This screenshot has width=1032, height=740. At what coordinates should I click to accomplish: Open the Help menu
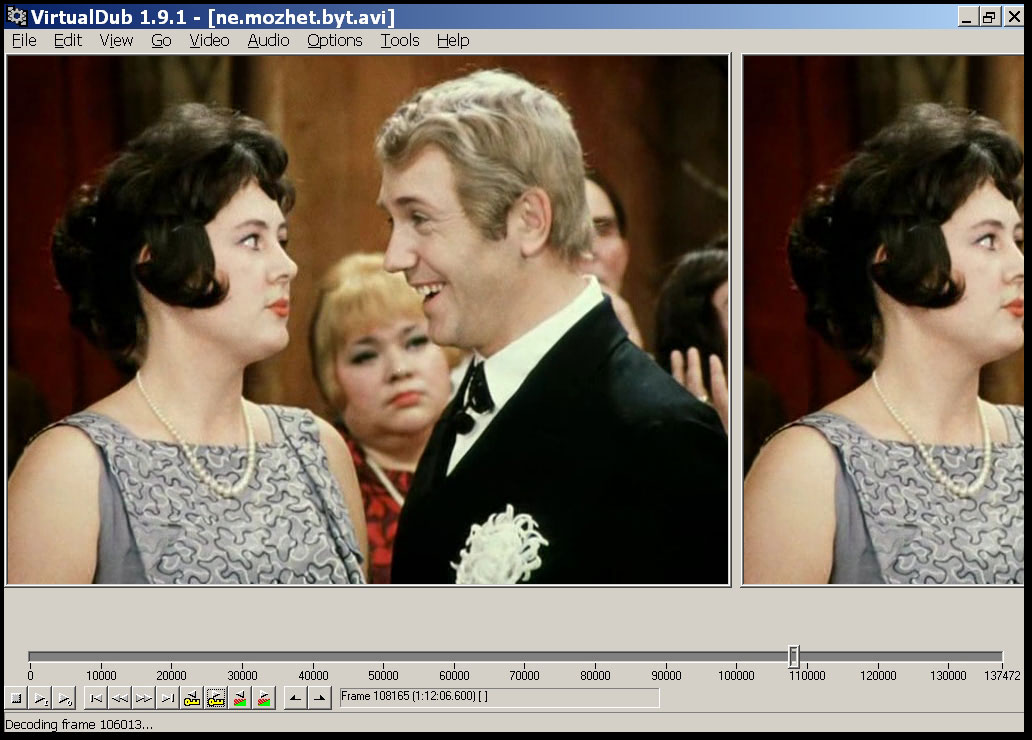pyautogui.click(x=453, y=41)
